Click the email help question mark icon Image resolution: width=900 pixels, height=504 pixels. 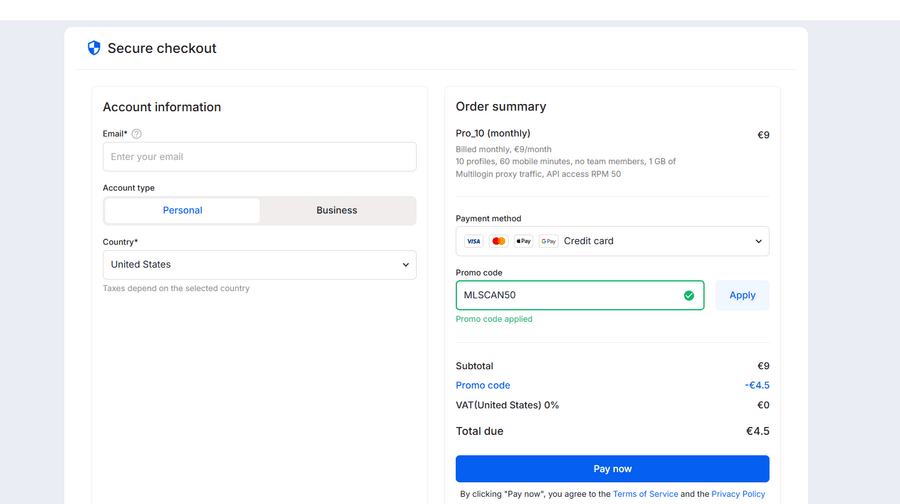click(x=137, y=134)
